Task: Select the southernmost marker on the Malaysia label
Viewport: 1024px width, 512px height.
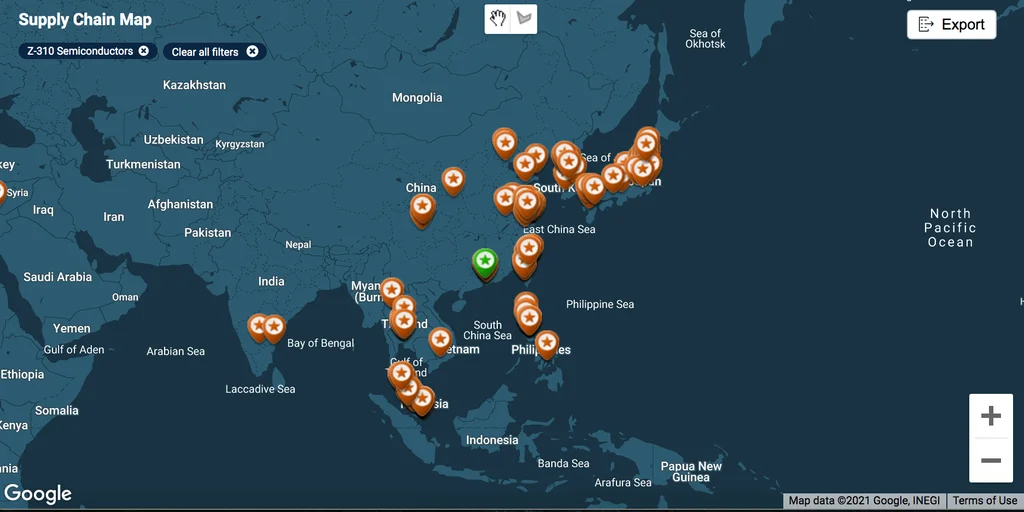Action: click(x=423, y=400)
